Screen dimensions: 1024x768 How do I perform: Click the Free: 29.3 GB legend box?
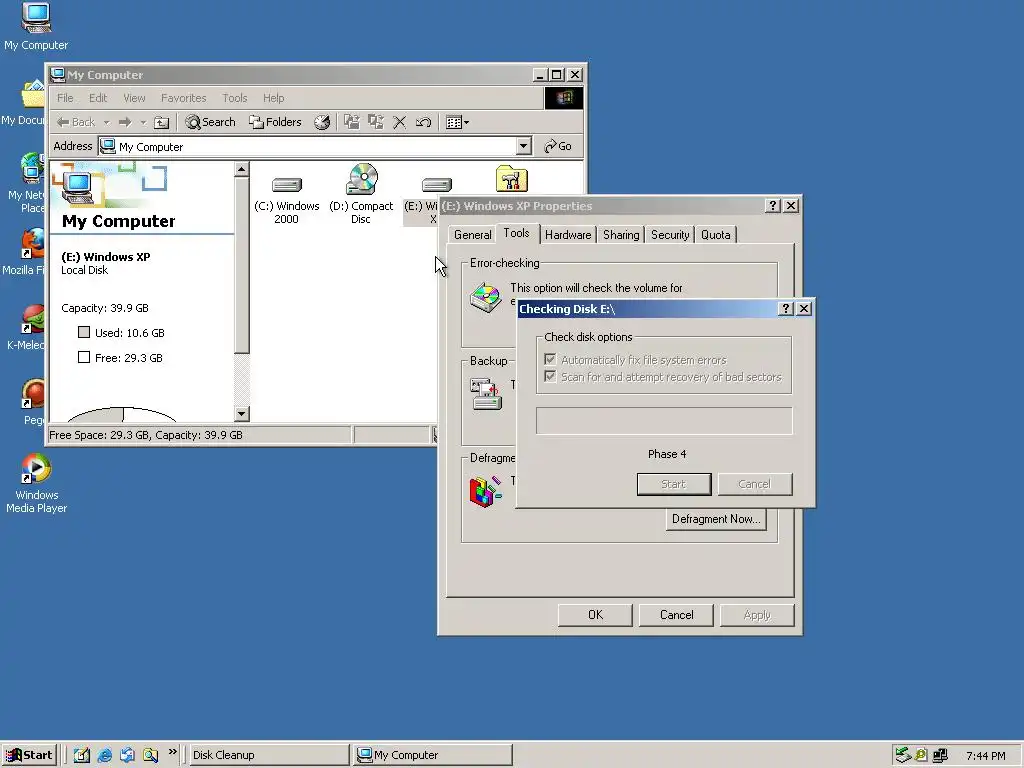coord(84,357)
